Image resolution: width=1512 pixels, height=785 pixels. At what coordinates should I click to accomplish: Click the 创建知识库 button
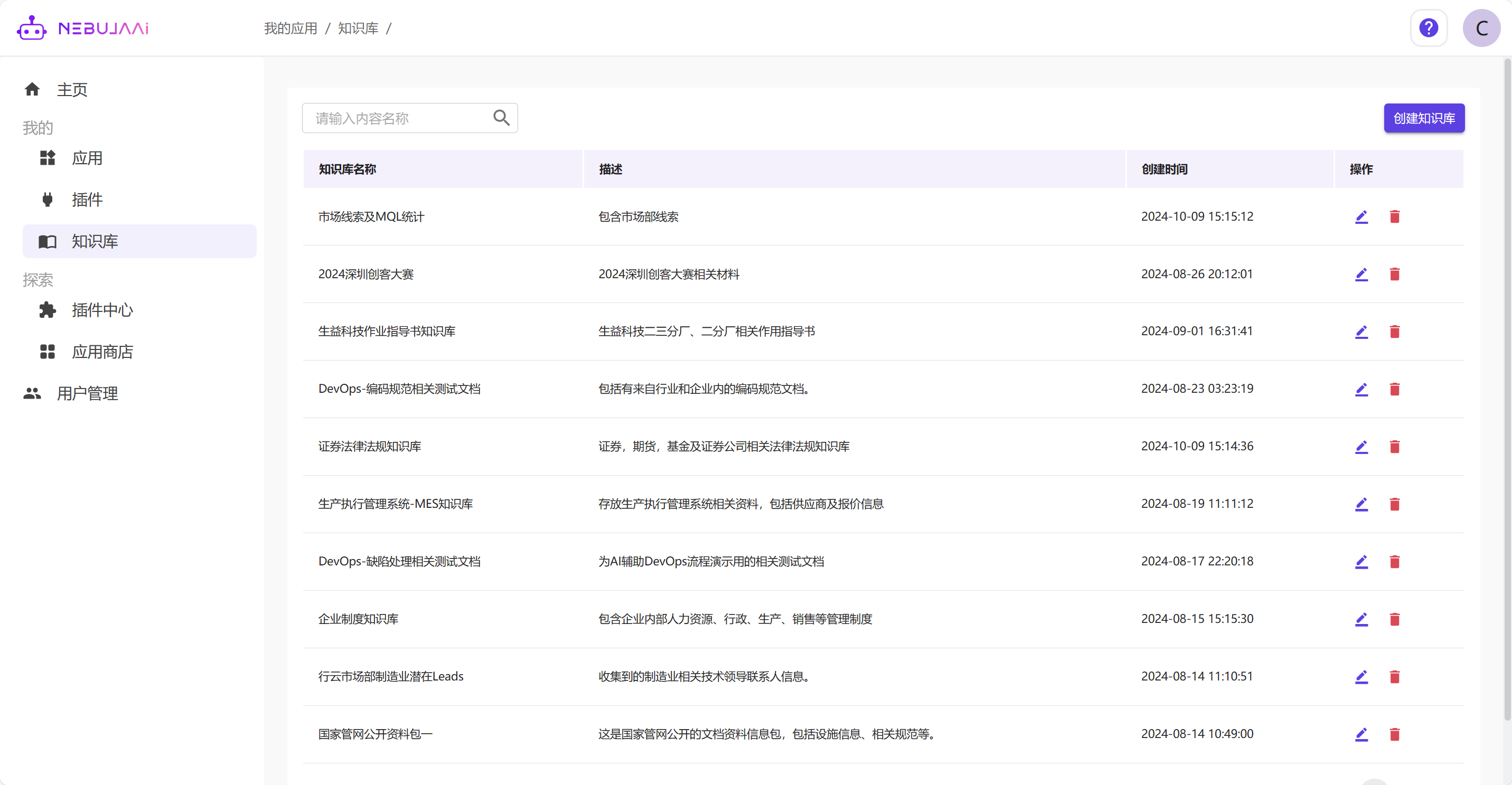pyautogui.click(x=1423, y=118)
